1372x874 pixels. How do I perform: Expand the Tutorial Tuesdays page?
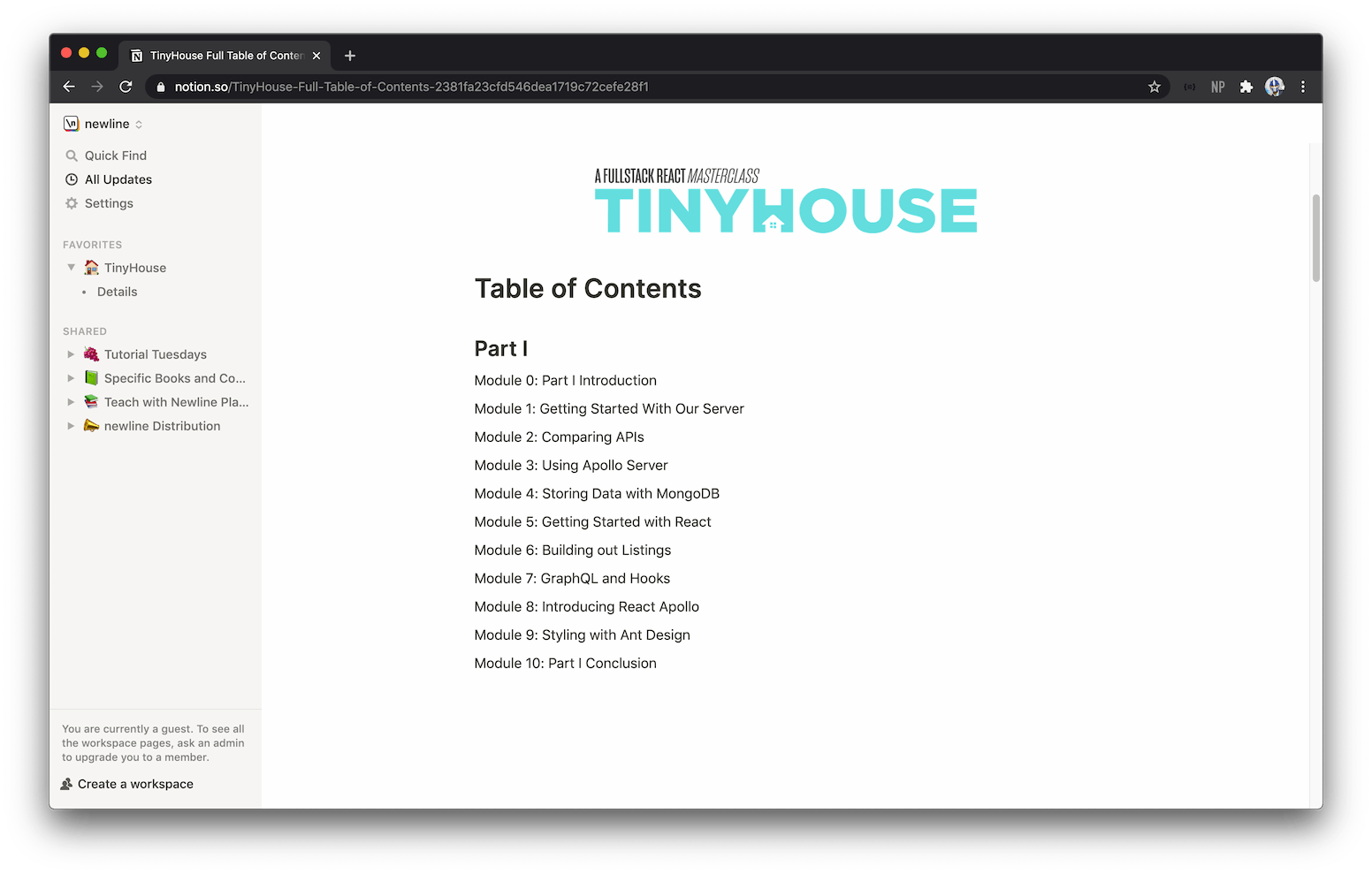tap(71, 354)
